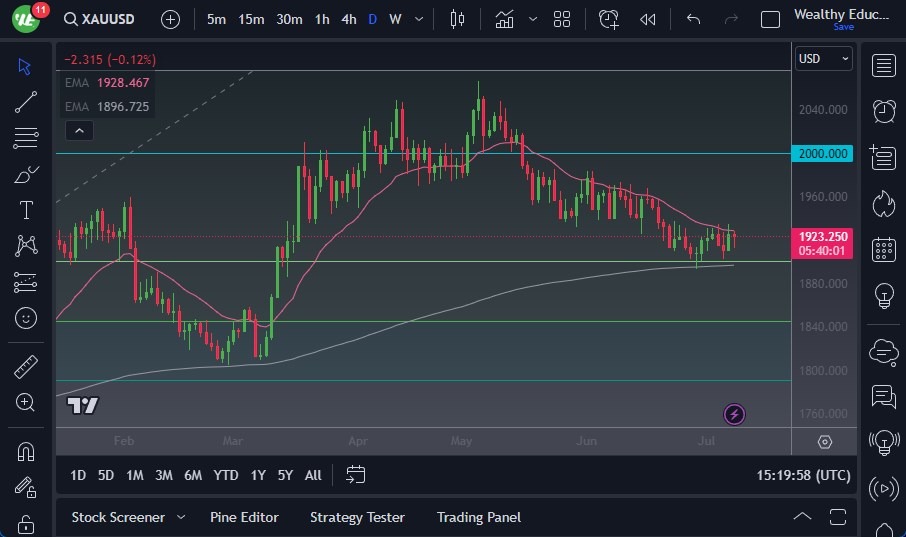The height and width of the screenshot is (537, 906).
Task: Open the alerts alarm clock panel
Action: [884, 111]
